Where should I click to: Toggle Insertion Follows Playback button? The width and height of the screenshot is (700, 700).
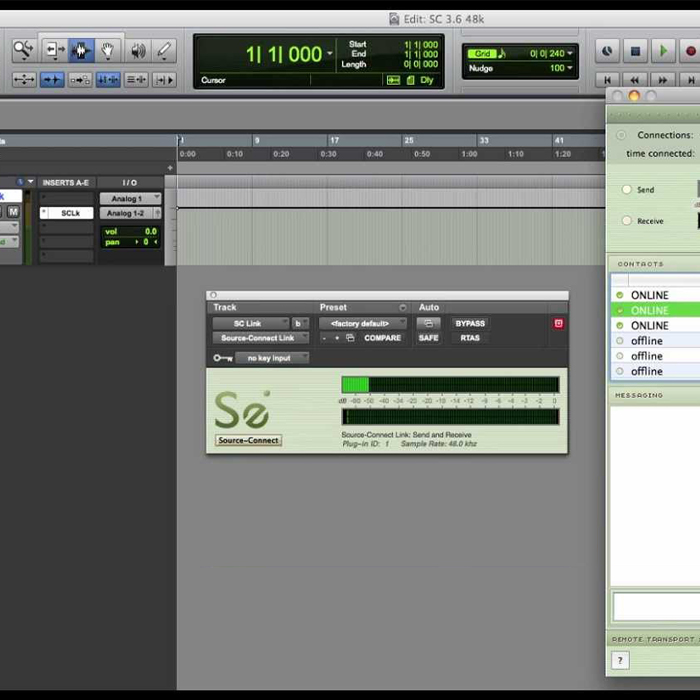tap(164, 80)
